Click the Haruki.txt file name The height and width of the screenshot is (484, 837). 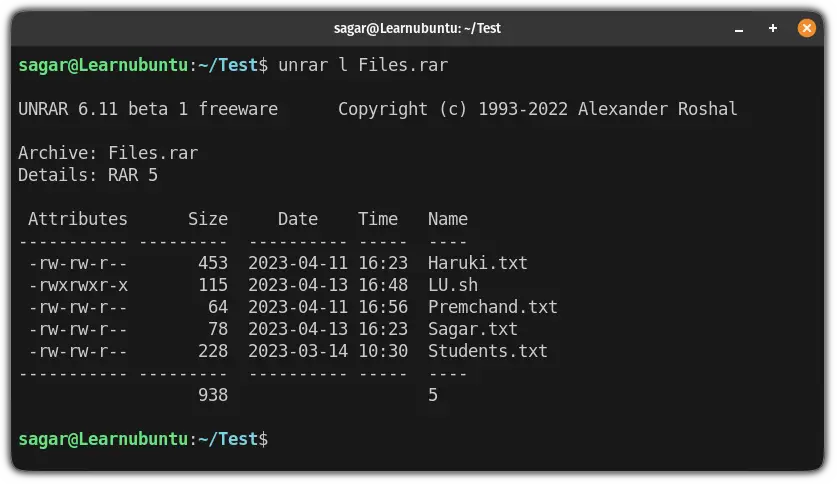[x=477, y=263]
